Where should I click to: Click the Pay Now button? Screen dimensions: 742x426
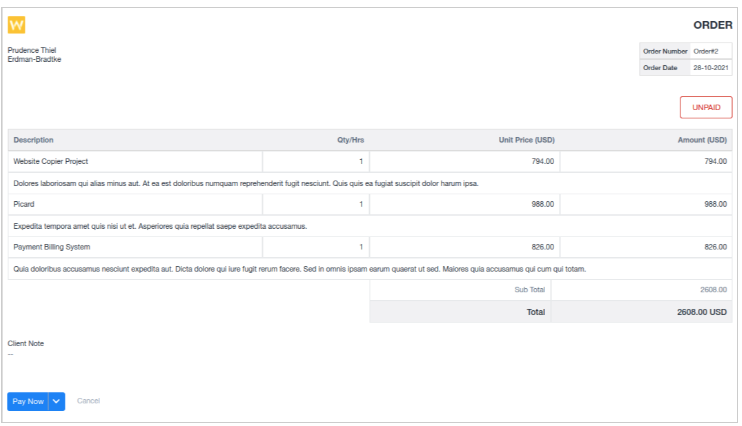pyautogui.click(x=28, y=401)
